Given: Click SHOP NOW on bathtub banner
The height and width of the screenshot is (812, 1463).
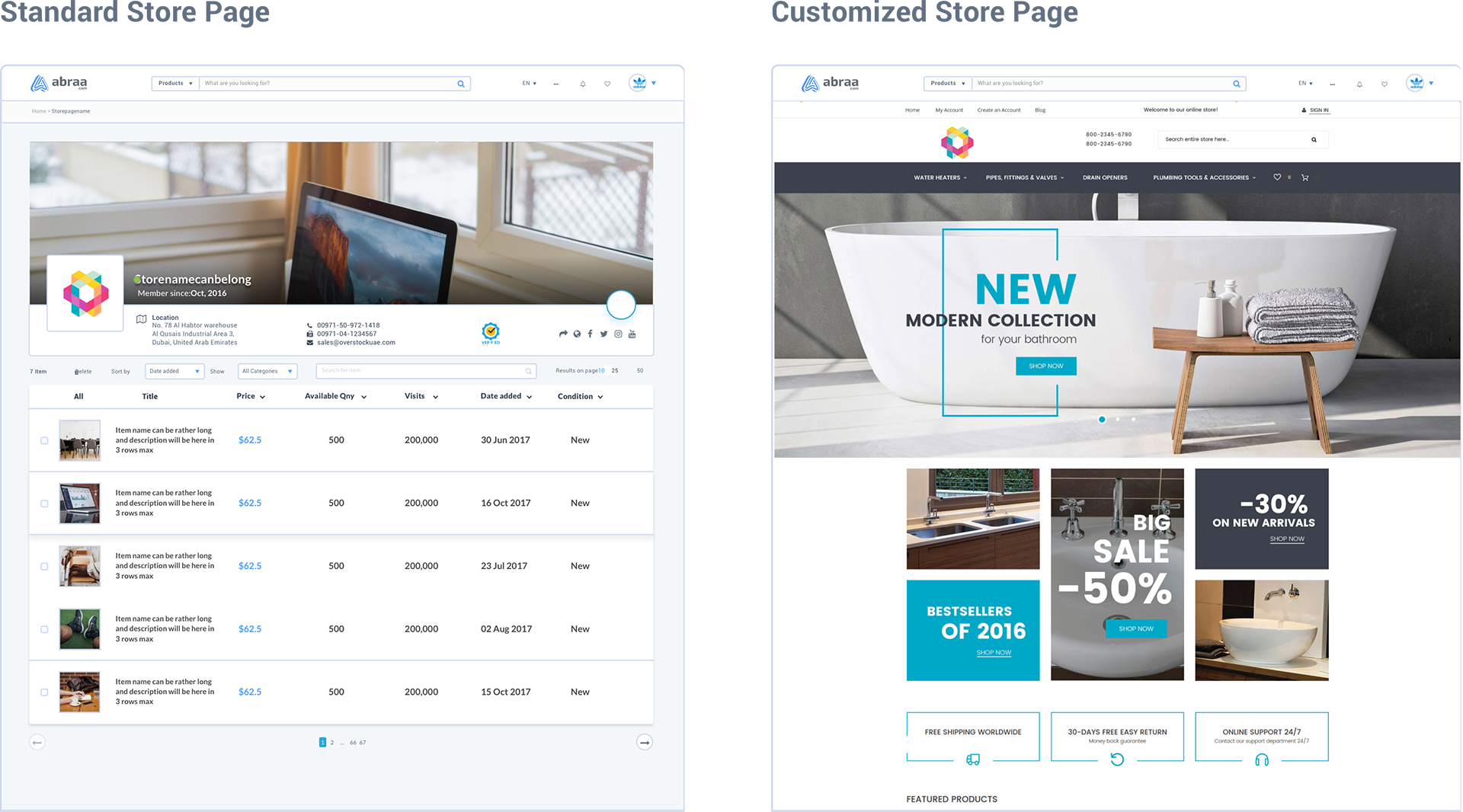Looking at the screenshot, I should click(x=1045, y=366).
